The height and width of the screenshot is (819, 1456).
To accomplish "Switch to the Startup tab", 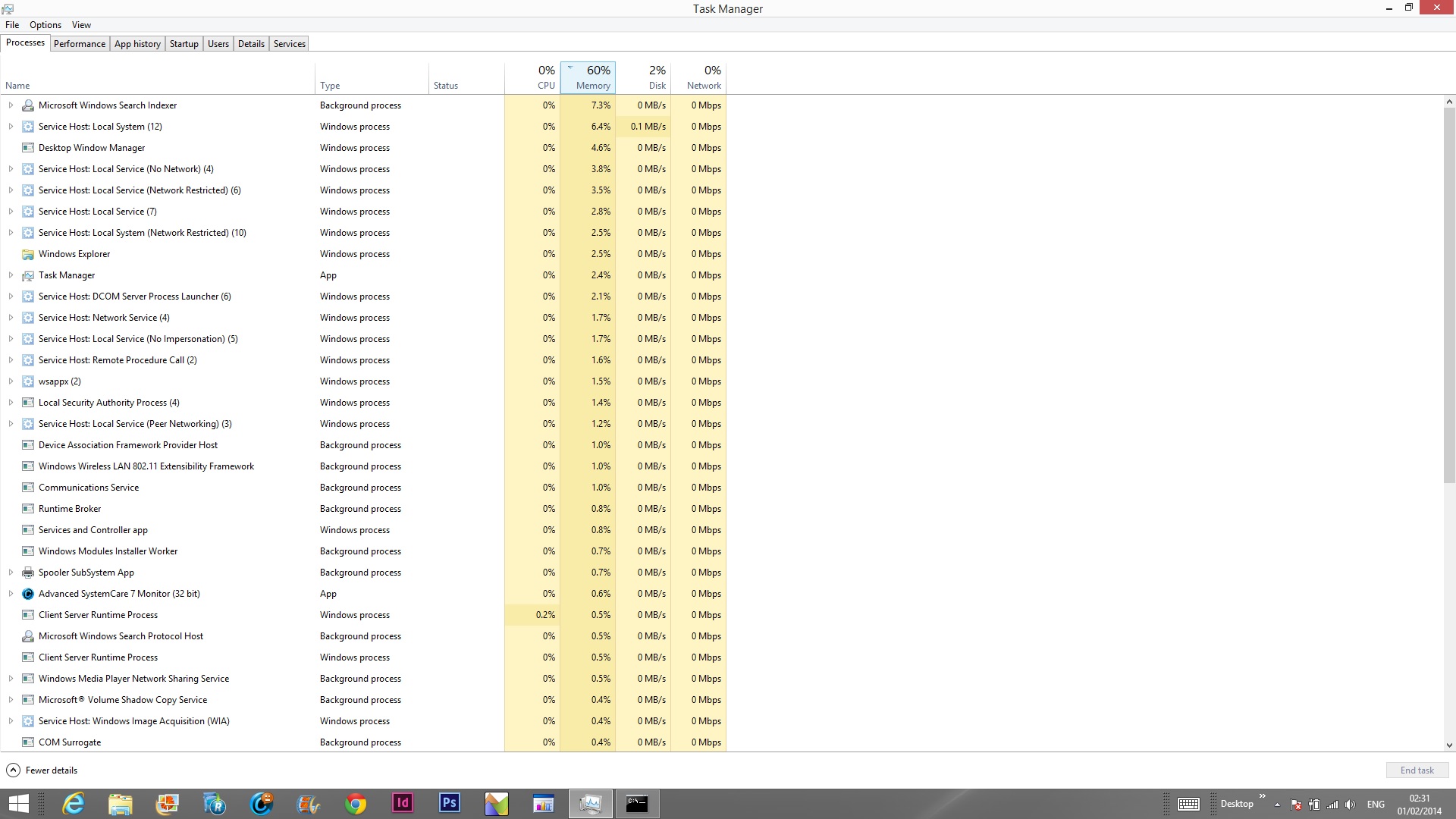I will click(184, 44).
